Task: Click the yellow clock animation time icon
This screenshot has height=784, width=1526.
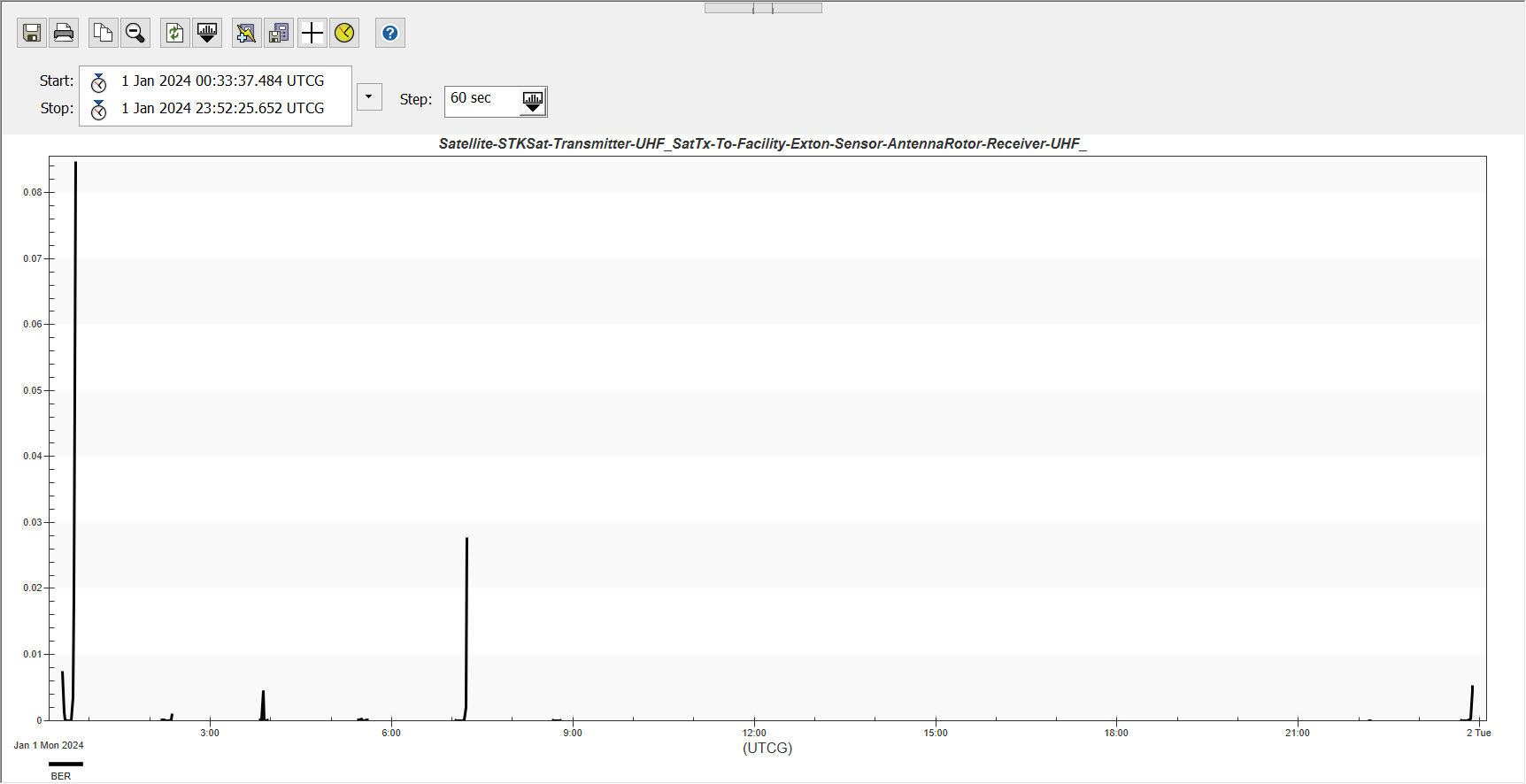Action: (x=344, y=34)
